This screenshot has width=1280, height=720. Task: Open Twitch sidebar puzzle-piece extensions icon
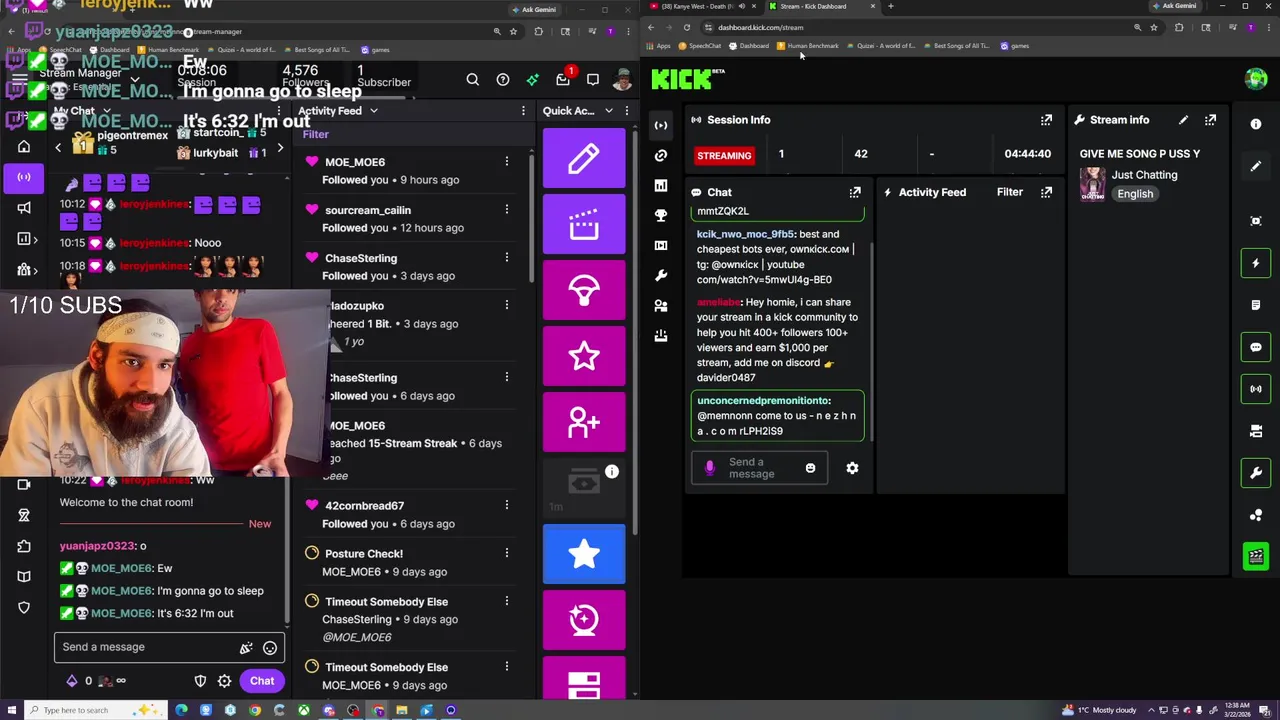[24, 546]
